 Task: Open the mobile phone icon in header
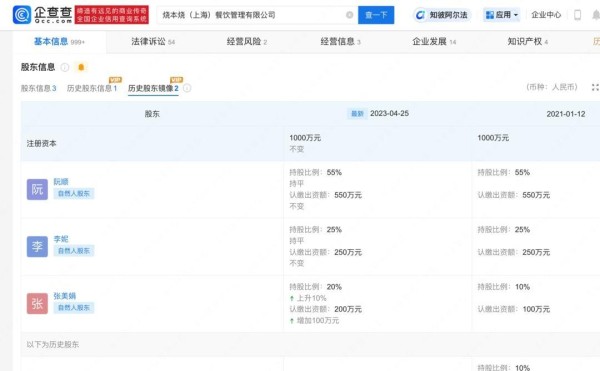(x=577, y=15)
